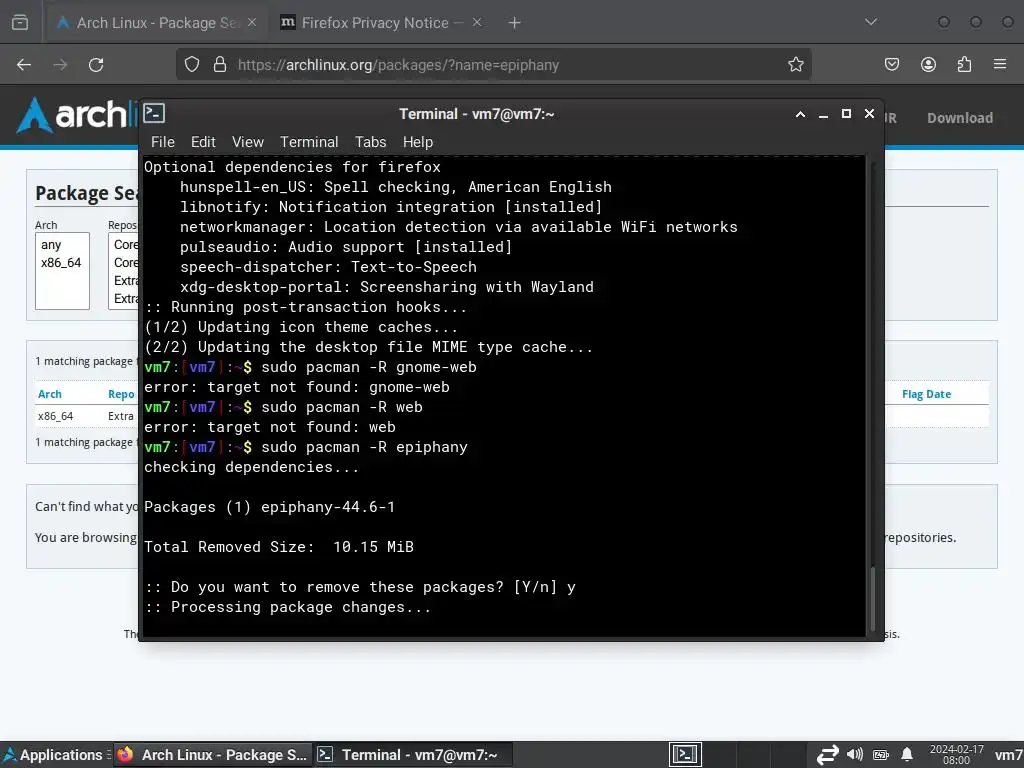Reload the Arch Linux packages page
This screenshot has height=768, width=1024.
click(x=96, y=65)
